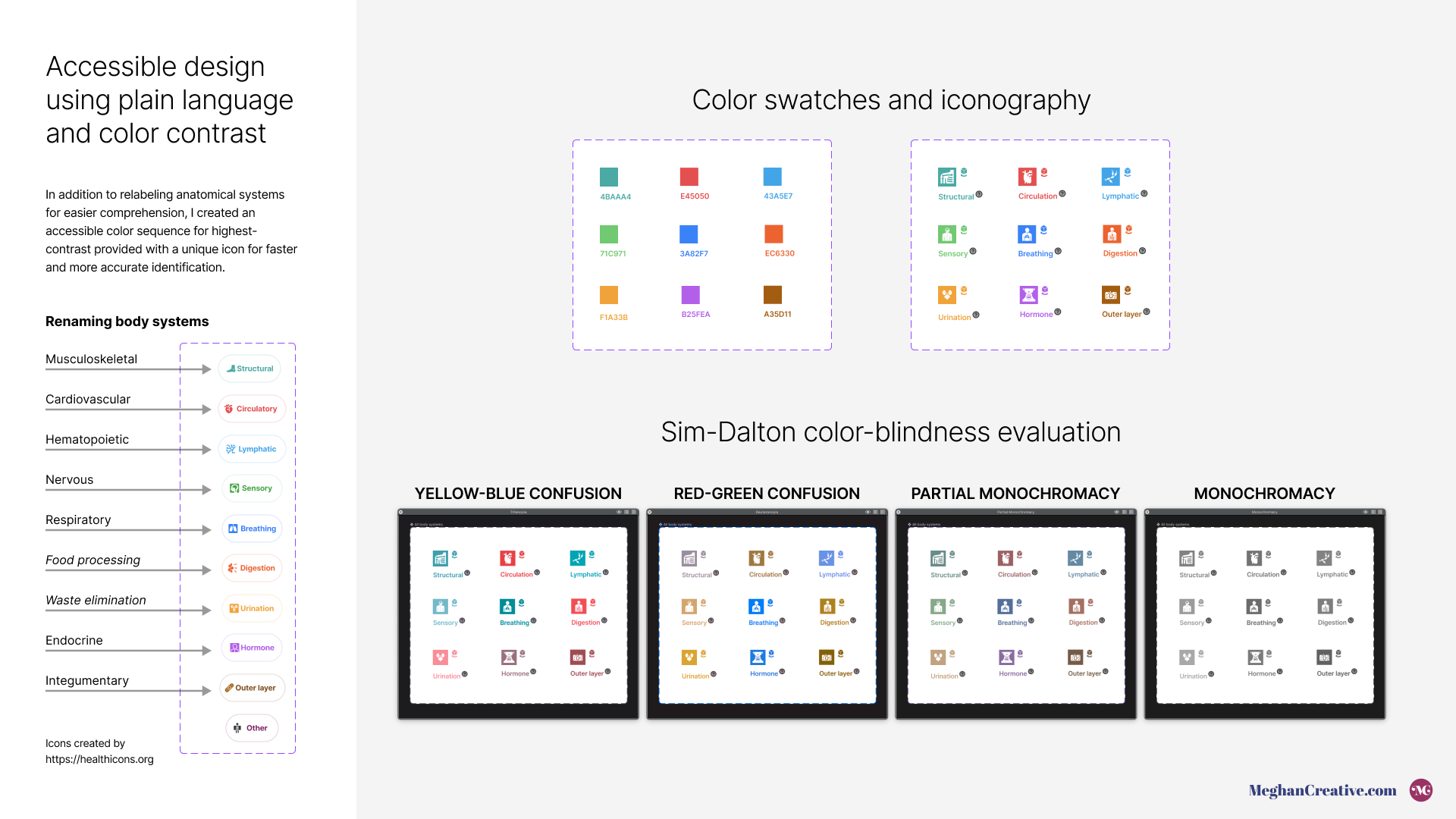Open the MeghanCreative.com link
The width and height of the screenshot is (1456, 819).
pos(1323,790)
